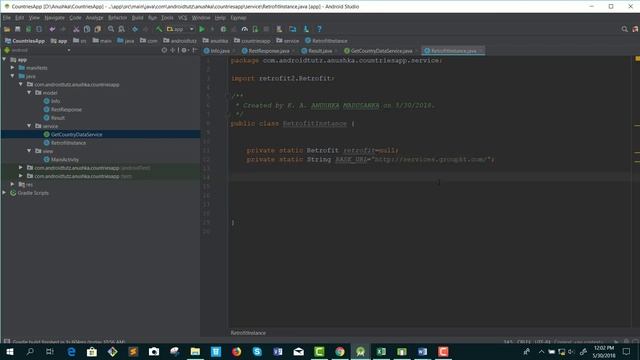Screen dimensions: 640x360
Task: Open the Navigate menu
Action: [x=55, y=18]
